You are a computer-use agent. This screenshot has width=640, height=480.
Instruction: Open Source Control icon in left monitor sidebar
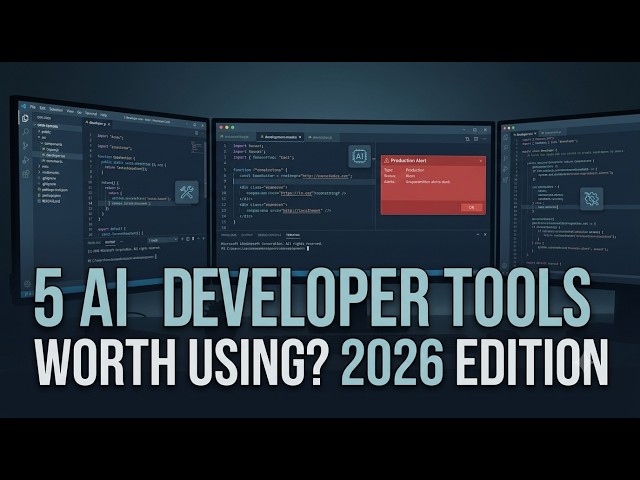tap(25, 146)
